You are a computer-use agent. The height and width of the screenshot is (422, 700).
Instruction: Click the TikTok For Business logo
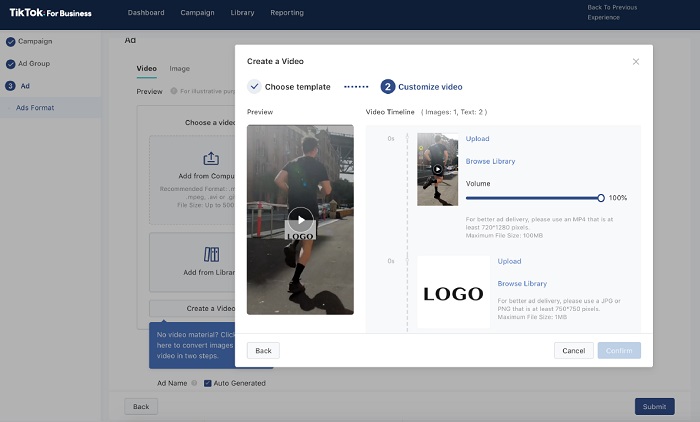49,13
